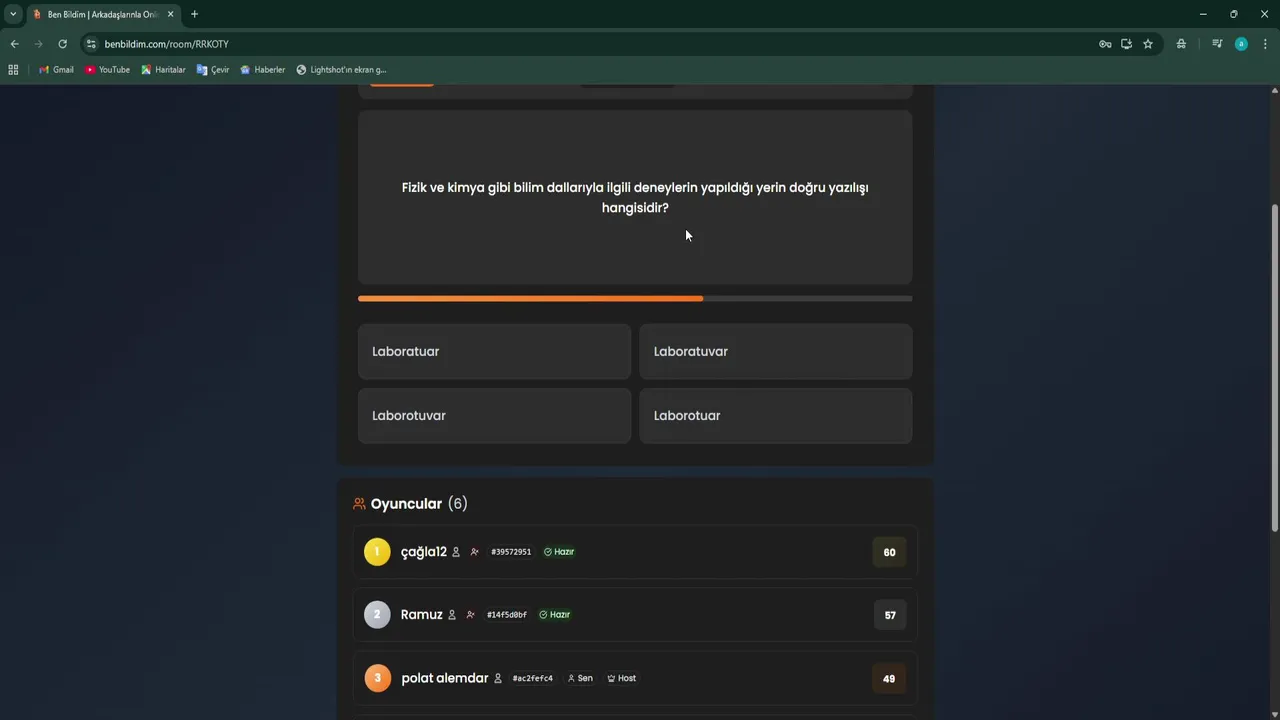Open the Chrome three-dot menu
Viewport: 1280px width, 720px height.
(1265, 44)
